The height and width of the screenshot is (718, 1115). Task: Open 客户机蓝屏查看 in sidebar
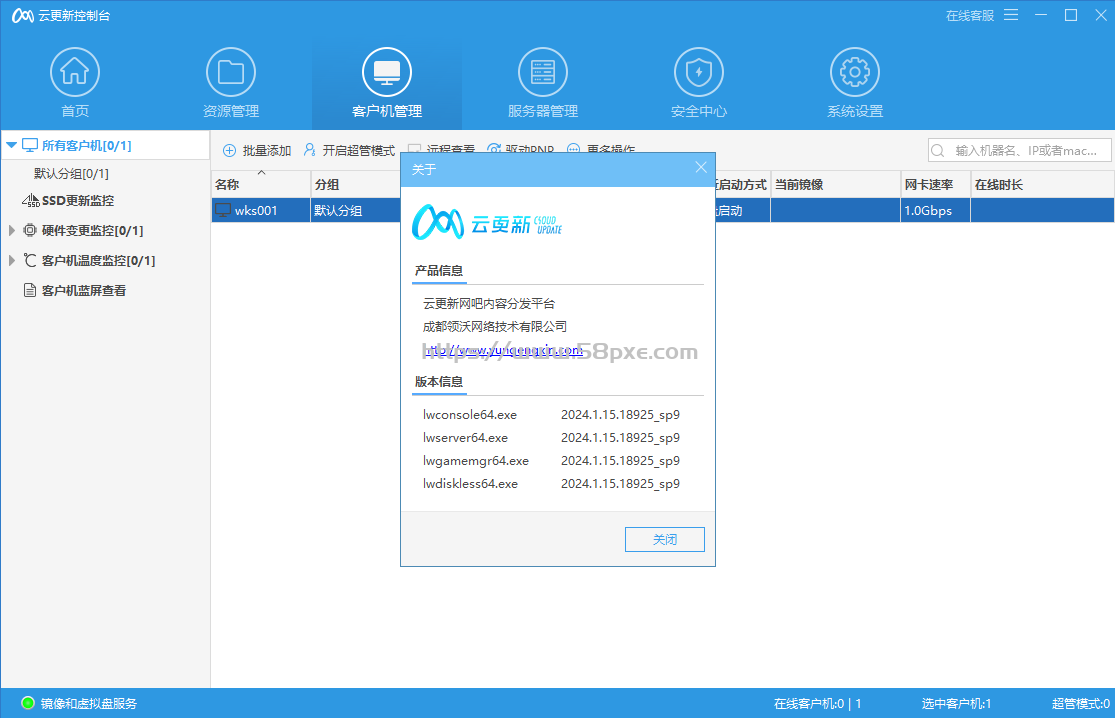(84, 290)
